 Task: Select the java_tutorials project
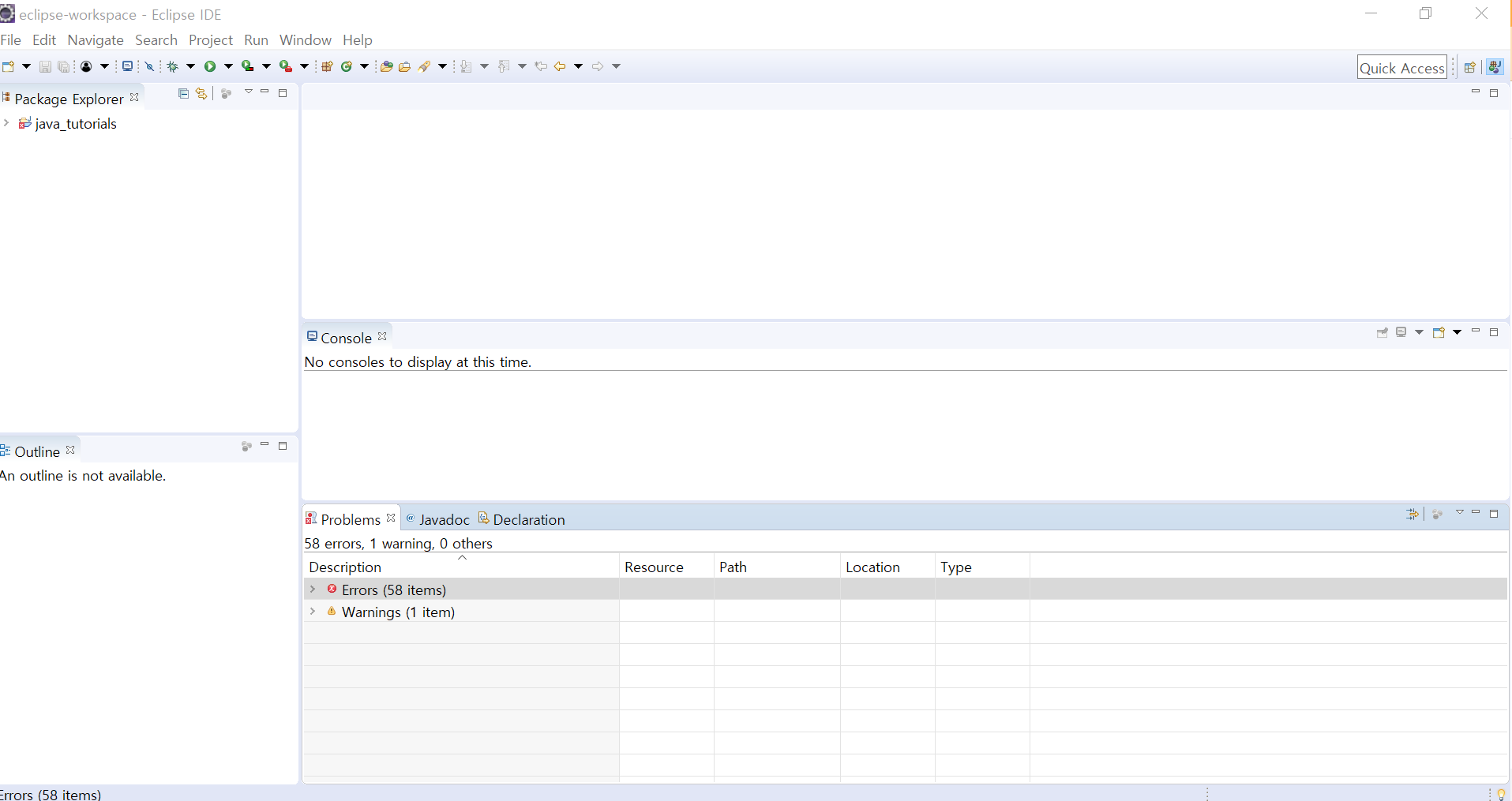point(76,124)
